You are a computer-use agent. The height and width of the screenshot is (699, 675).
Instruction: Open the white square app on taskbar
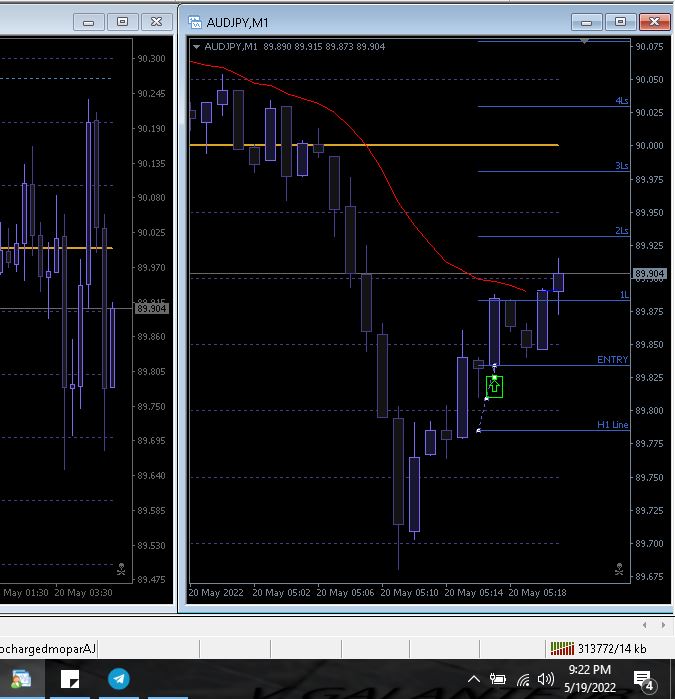pyautogui.click(x=70, y=679)
